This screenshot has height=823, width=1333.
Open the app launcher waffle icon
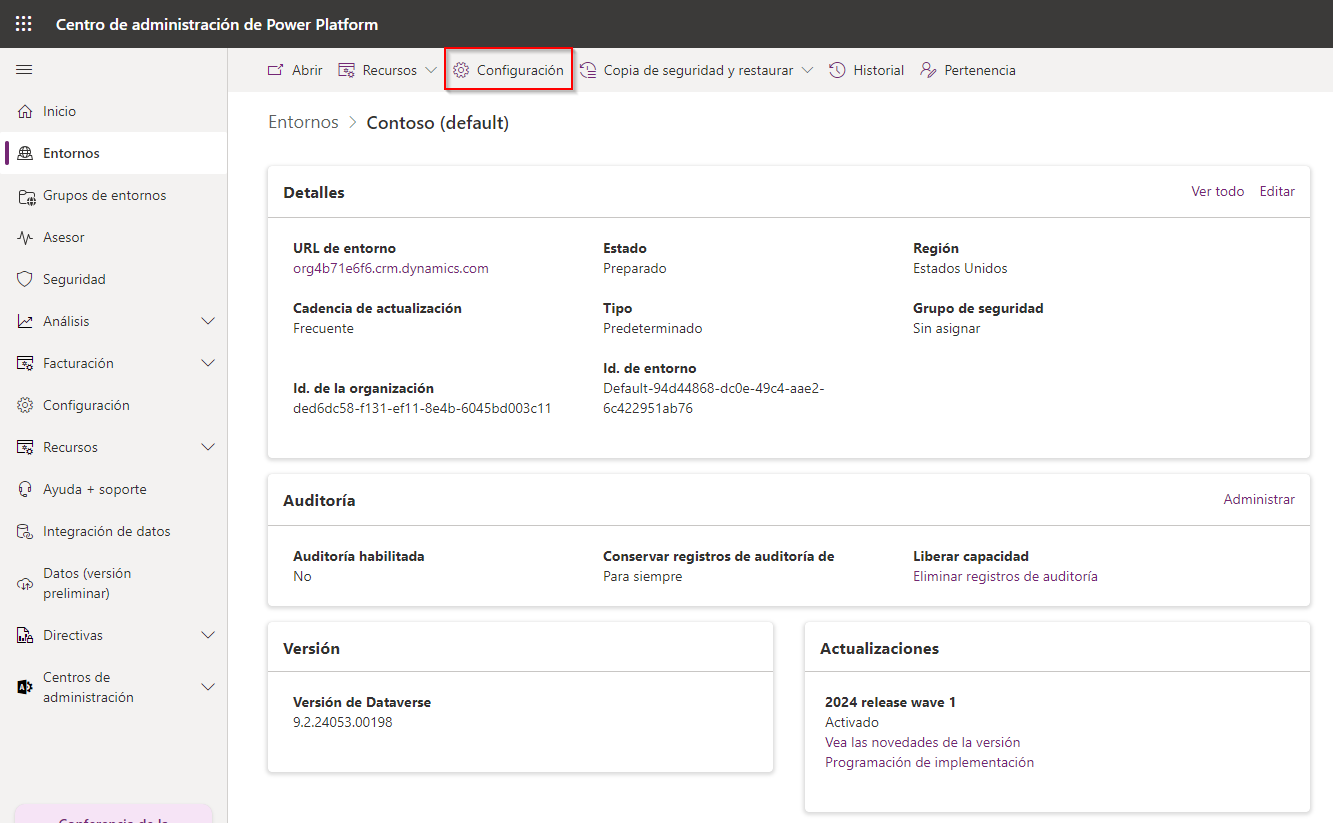[24, 24]
